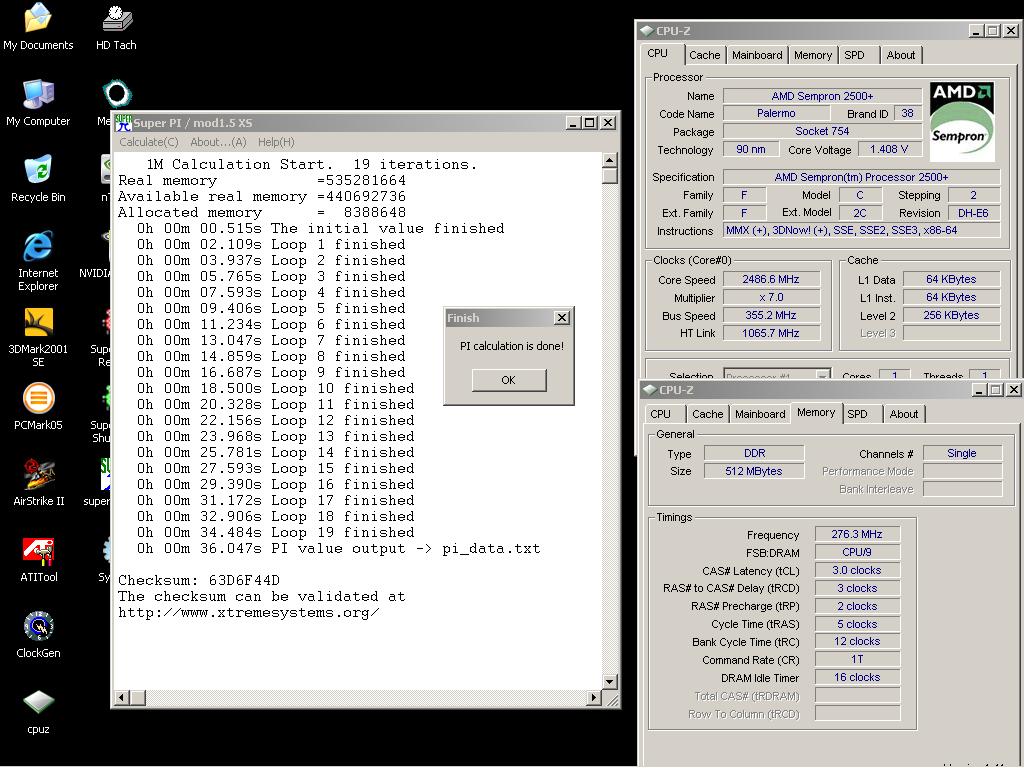The width and height of the screenshot is (1024, 768).
Task: Click Super PI vertical scroll up arrow
Action: point(610,160)
